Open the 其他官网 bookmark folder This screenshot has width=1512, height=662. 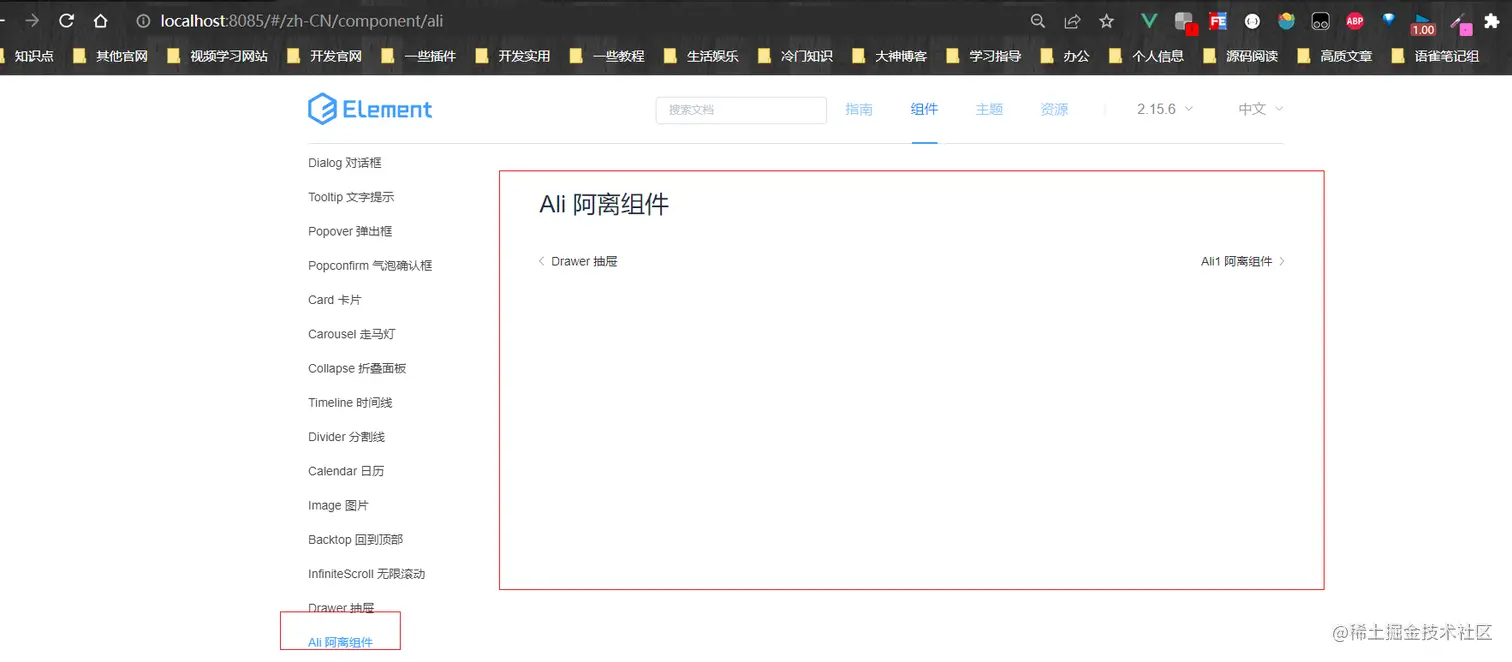click(110, 56)
